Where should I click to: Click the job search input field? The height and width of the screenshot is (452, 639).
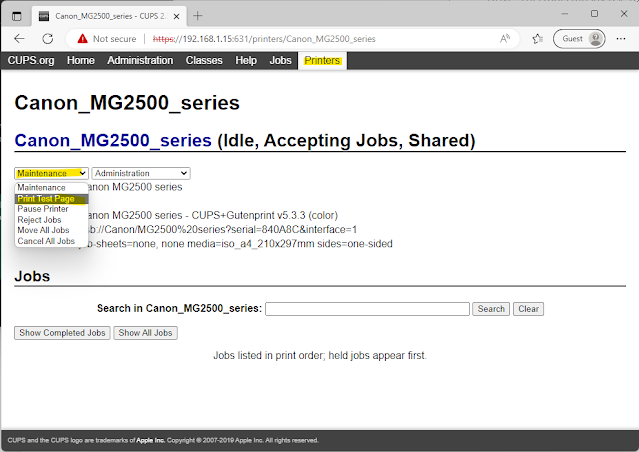point(367,309)
